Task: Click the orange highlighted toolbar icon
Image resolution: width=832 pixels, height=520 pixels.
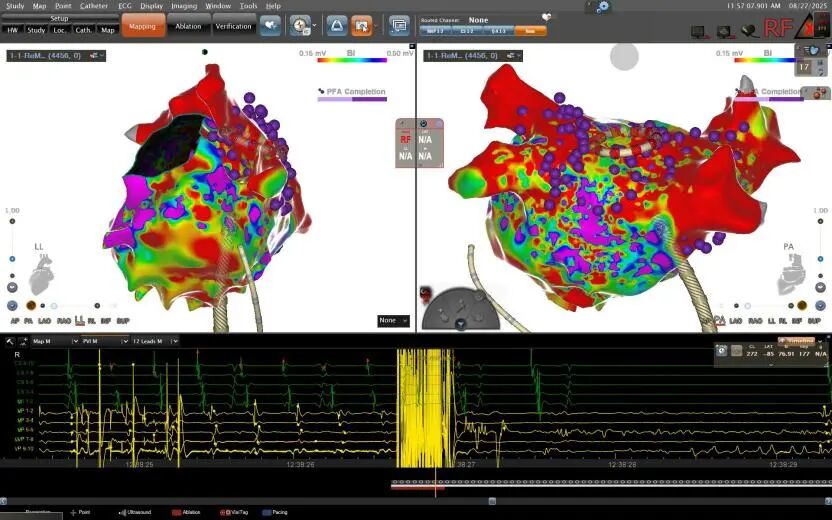Action: [x=362, y=25]
